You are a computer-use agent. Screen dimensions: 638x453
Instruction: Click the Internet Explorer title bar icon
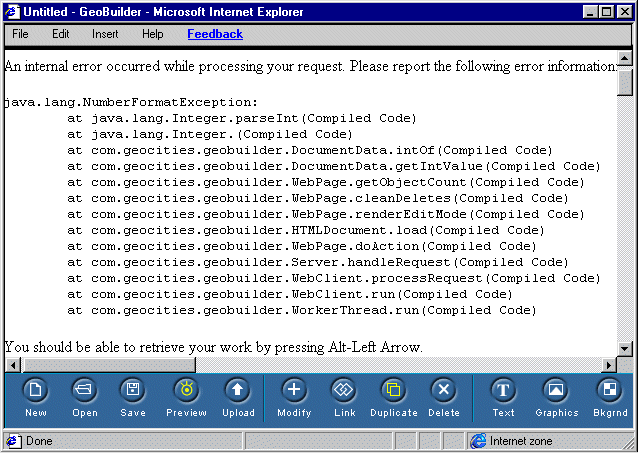12,12
